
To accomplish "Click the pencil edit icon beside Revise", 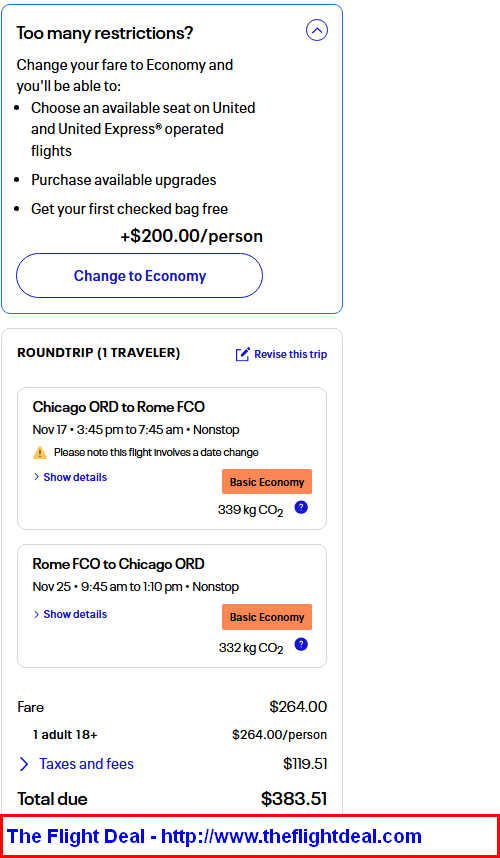I will [243, 354].
